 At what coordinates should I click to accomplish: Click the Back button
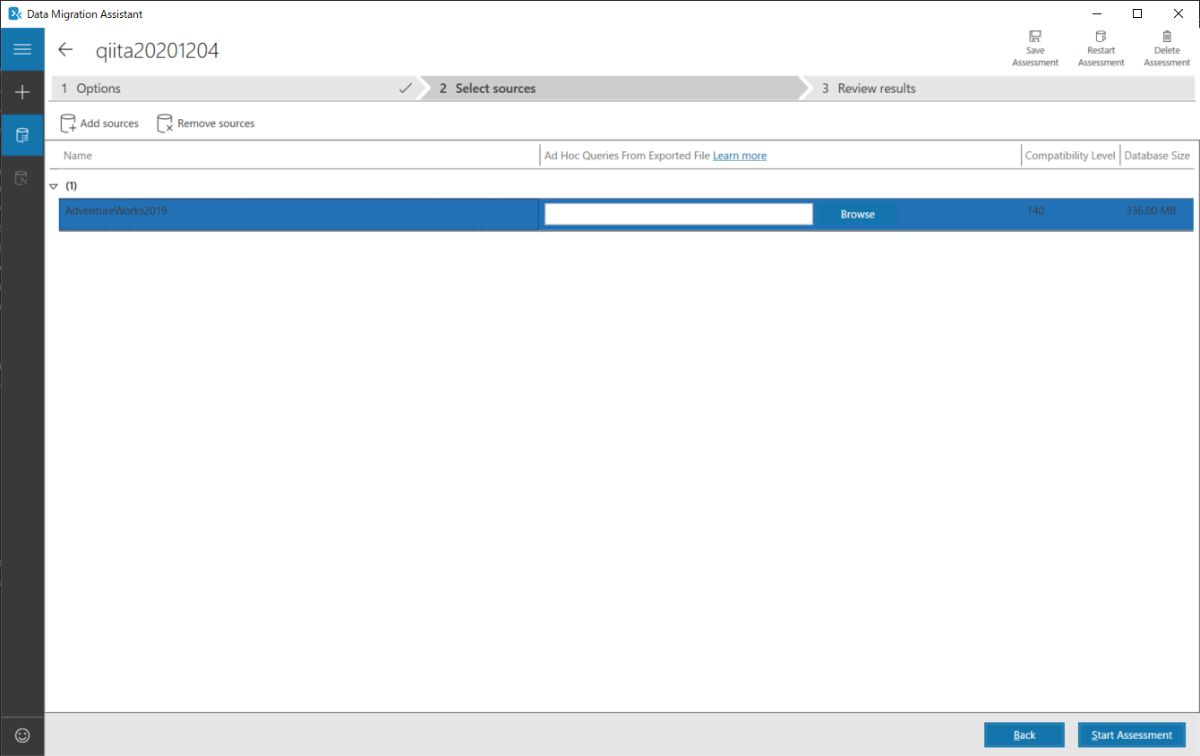click(x=1024, y=735)
